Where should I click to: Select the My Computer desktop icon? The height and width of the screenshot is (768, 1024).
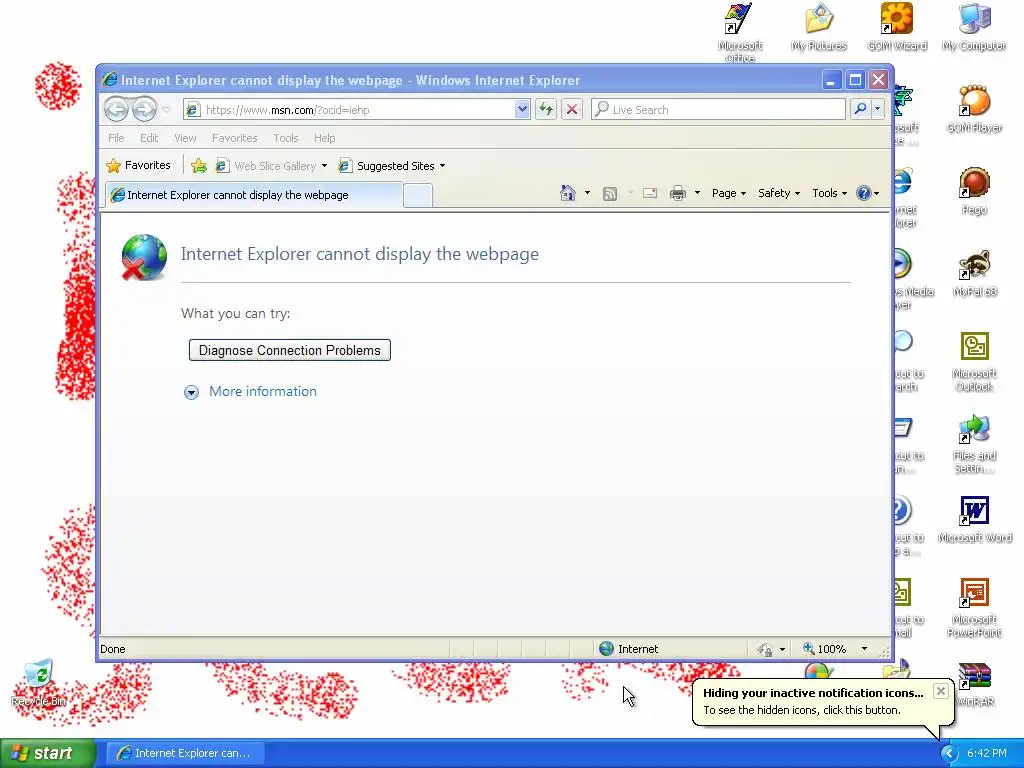pyautogui.click(x=974, y=27)
